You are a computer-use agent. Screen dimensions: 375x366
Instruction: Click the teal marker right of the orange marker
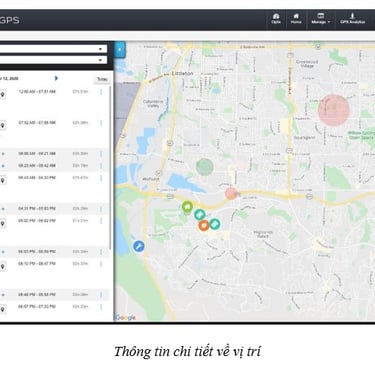click(x=215, y=224)
